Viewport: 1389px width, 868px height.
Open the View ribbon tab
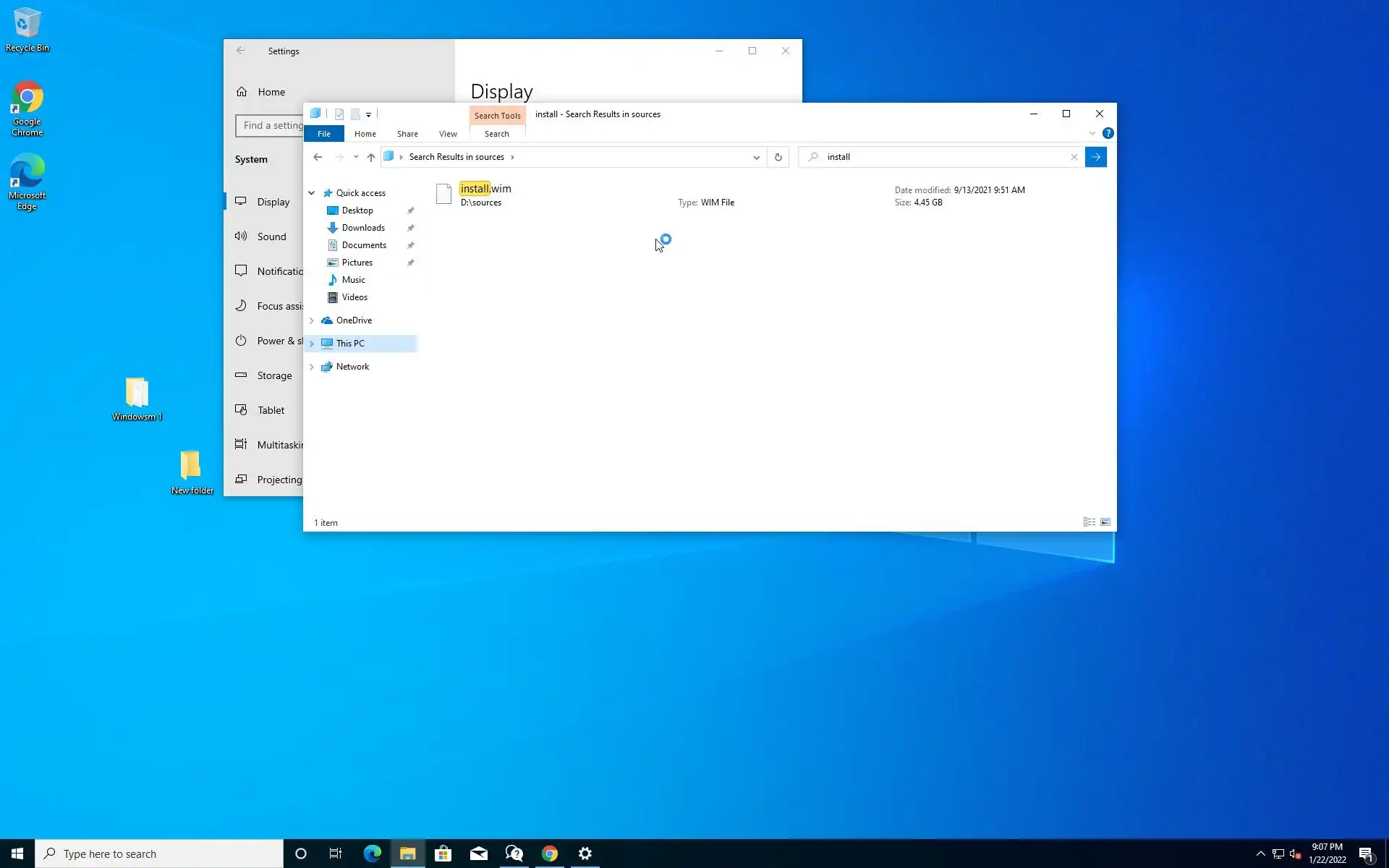pyautogui.click(x=448, y=134)
